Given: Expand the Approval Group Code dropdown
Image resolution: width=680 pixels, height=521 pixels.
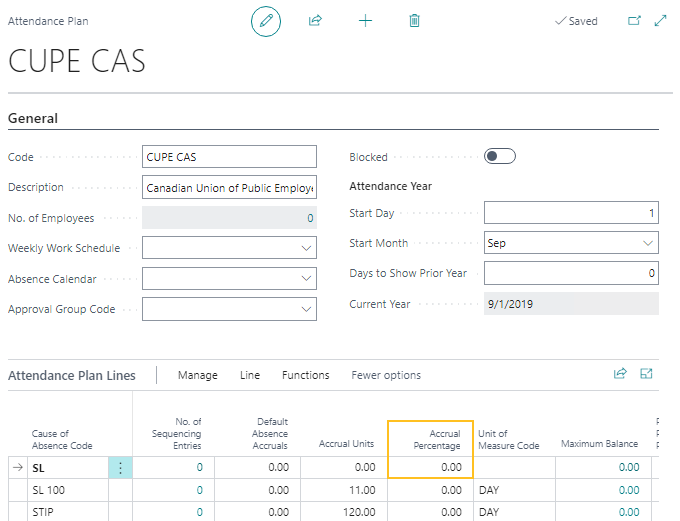Looking at the screenshot, I should [306, 310].
